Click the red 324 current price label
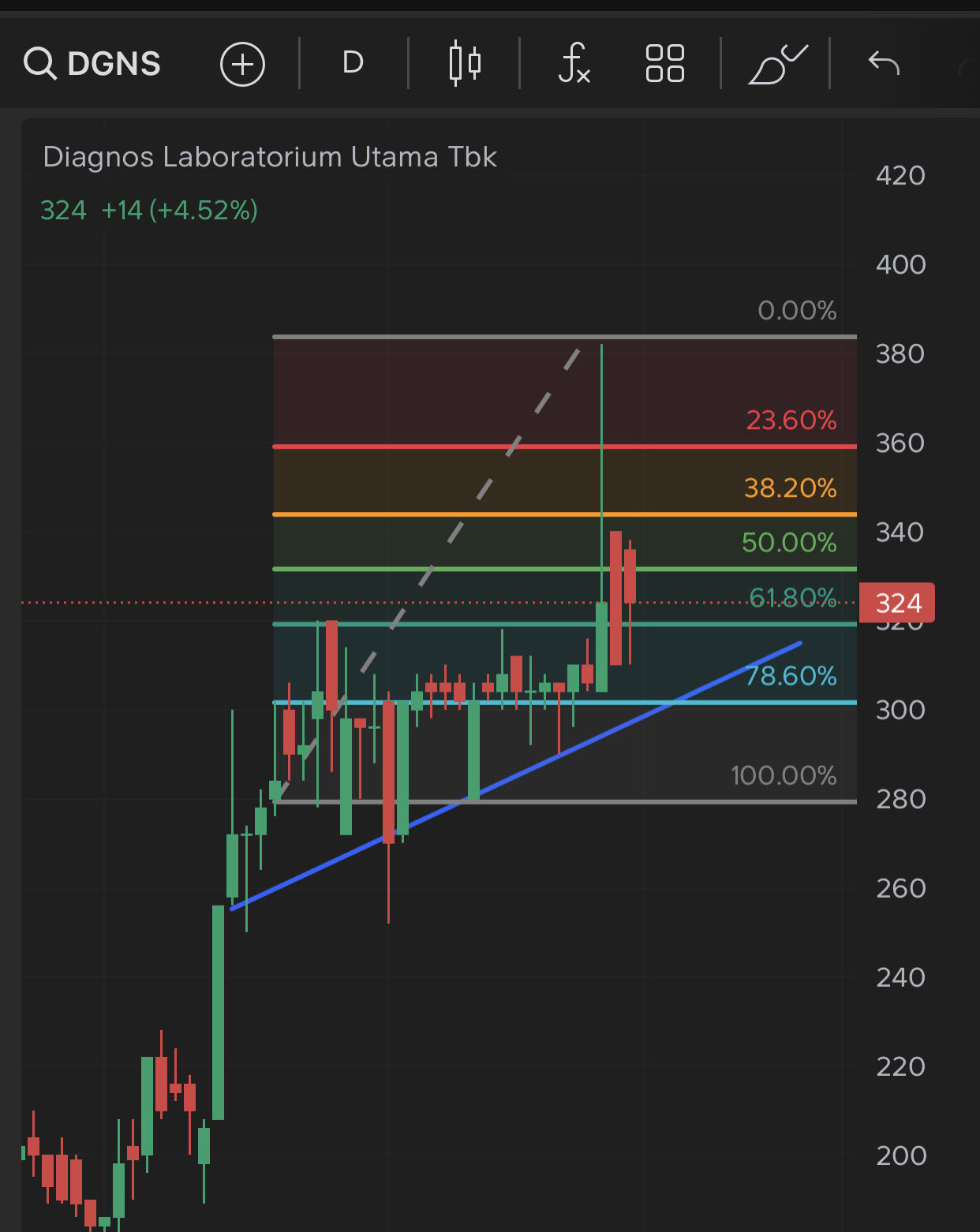980x1232 pixels. tap(897, 603)
